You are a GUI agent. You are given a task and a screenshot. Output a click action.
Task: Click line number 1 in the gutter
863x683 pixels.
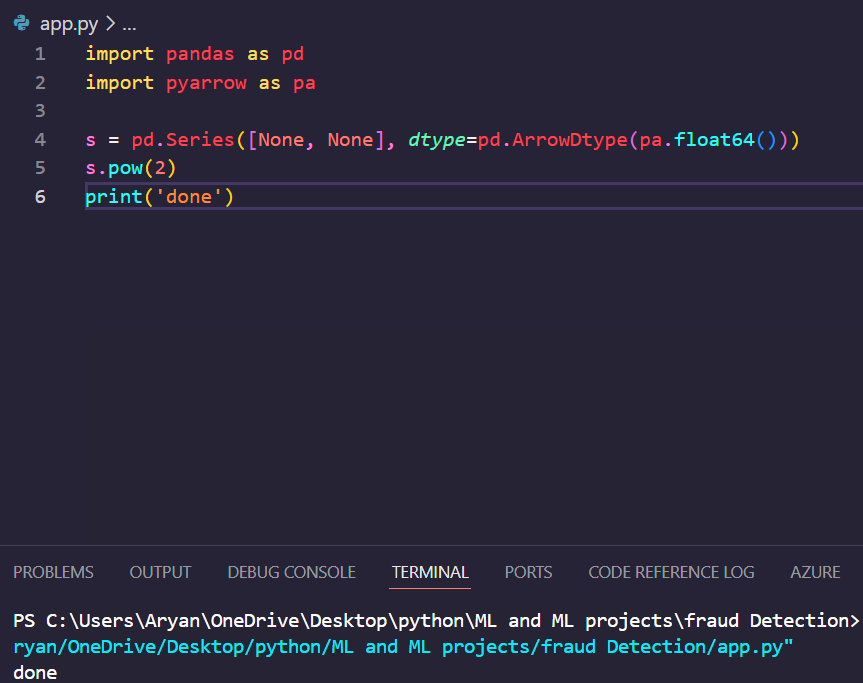(40, 54)
